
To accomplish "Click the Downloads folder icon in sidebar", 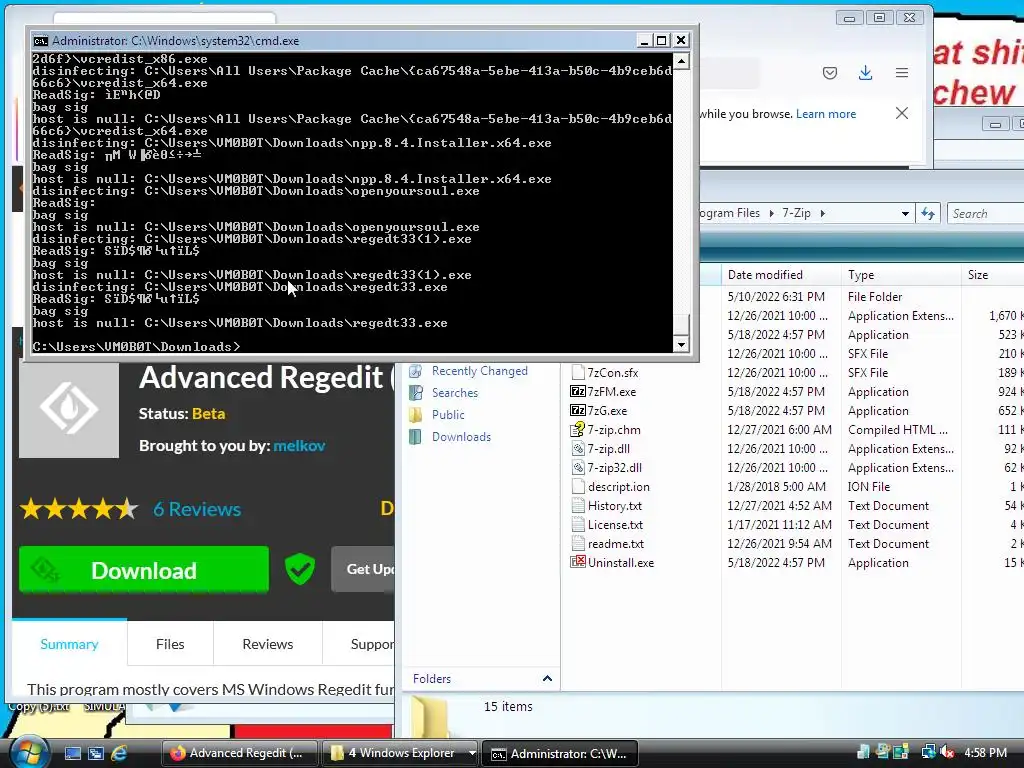I will pos(415,437).
